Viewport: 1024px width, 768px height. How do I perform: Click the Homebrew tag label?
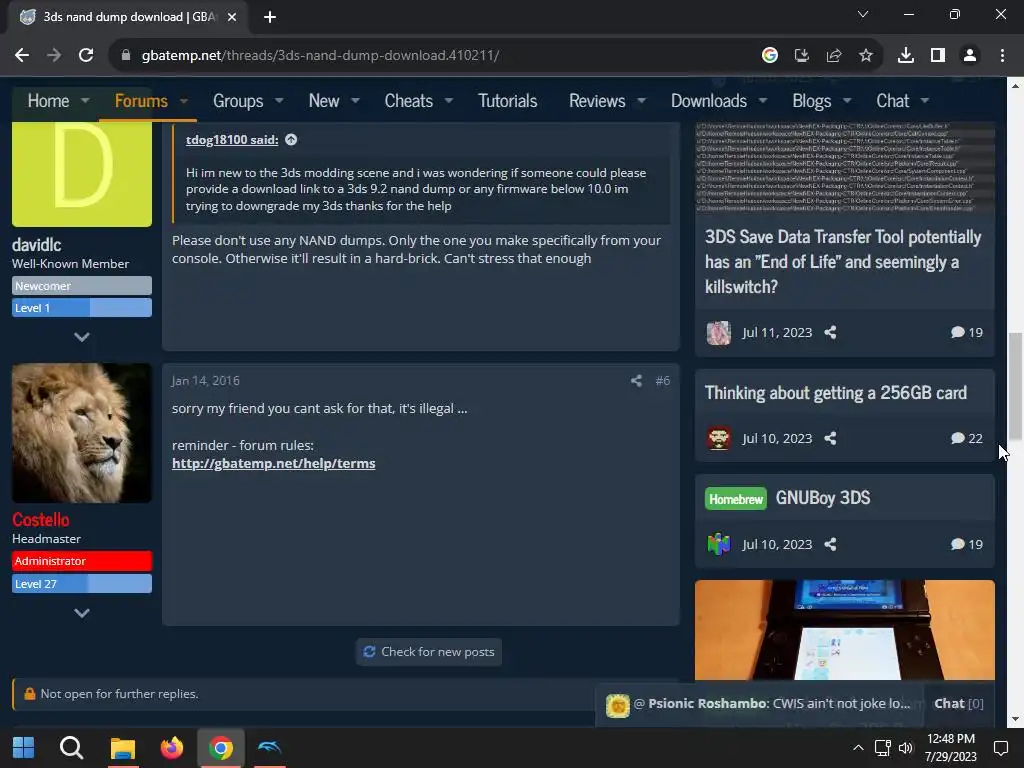pos(736,499)
